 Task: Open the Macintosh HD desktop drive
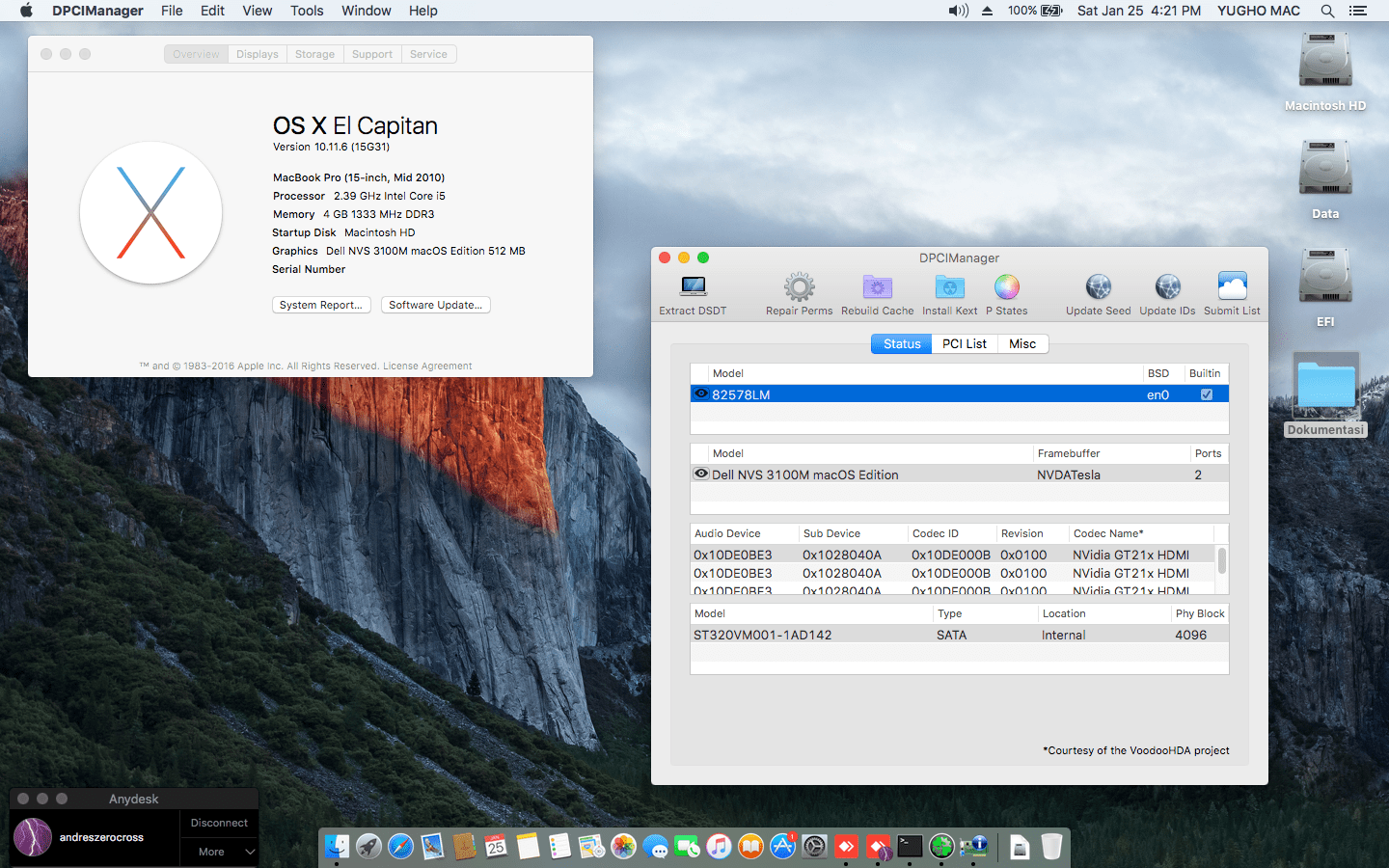(x=1325, y=61)
